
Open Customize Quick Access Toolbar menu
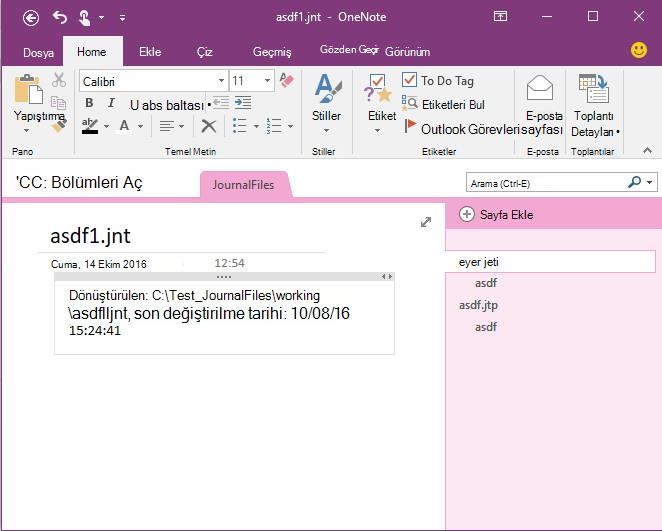(122, 18)
